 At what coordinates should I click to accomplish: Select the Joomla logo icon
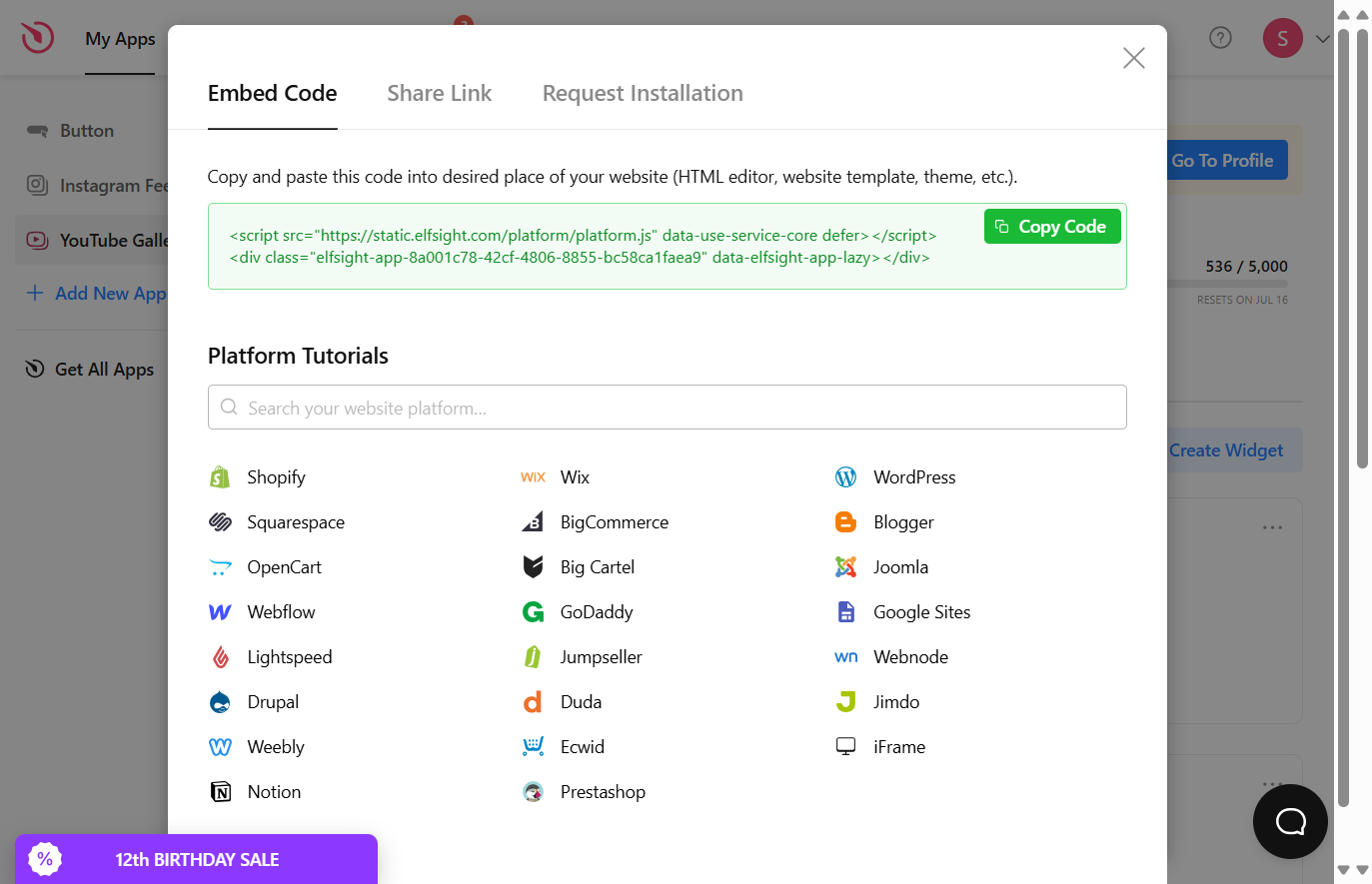[845, 567]
